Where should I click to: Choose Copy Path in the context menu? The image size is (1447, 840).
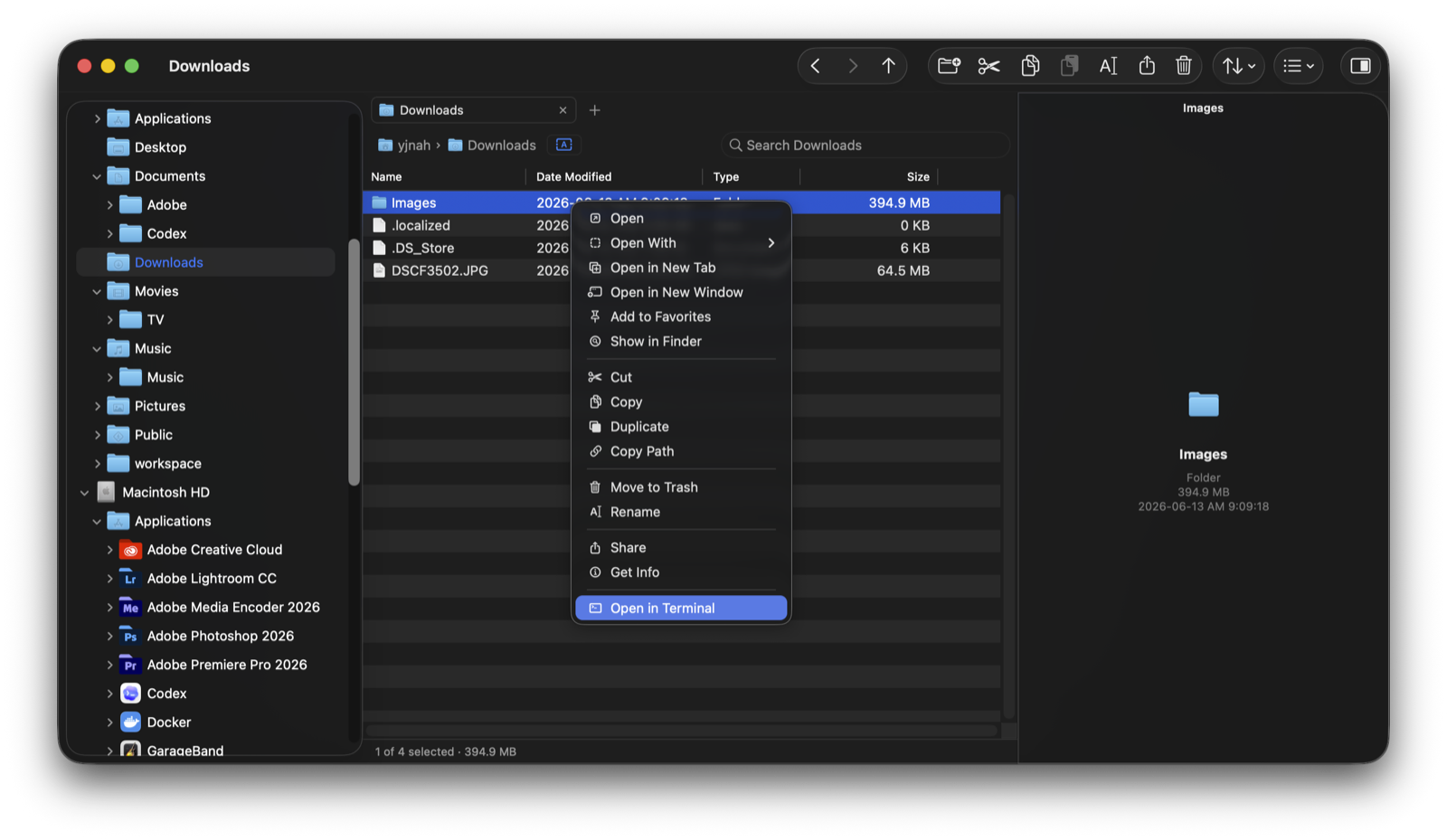pyautogui.click(x=681, y=451)
